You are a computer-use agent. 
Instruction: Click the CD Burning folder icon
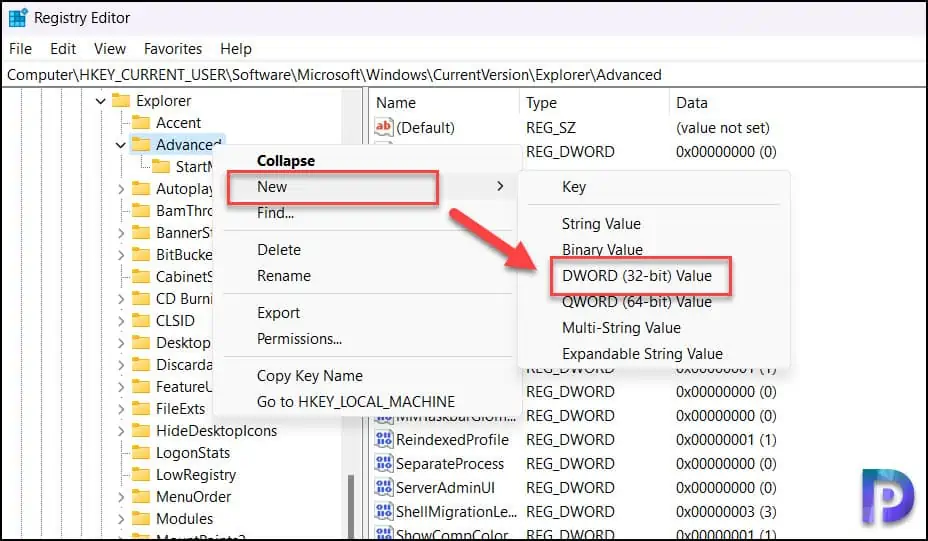click(x=141, y=299)
